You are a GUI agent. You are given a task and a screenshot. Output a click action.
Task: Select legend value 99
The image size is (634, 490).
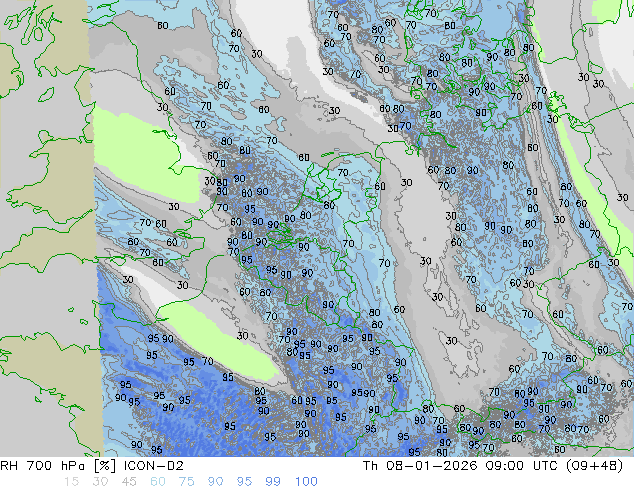tap(273, 482)
